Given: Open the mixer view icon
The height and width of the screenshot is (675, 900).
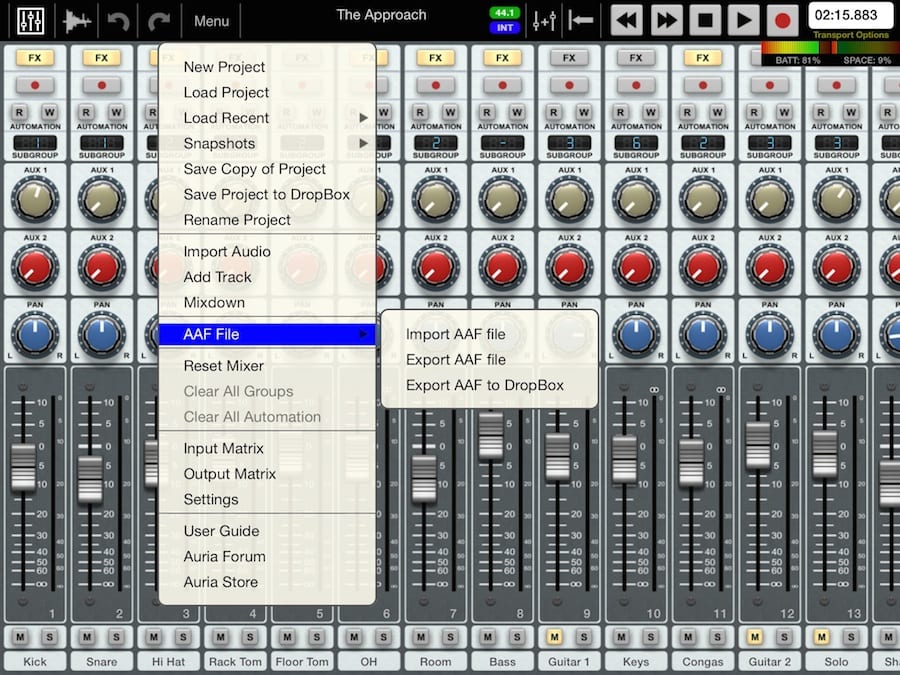Looking at the screenshot, I should pos(31,20).
